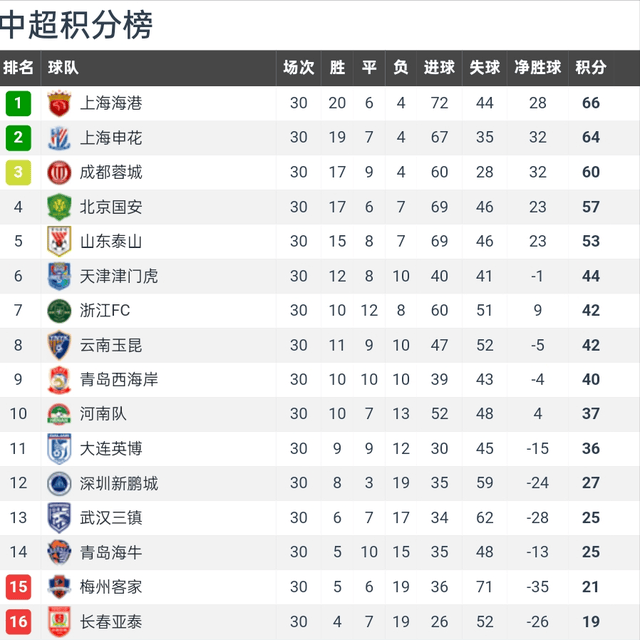Click the green rank 1 badge
640x640 pixels.
tap(18, 103)
